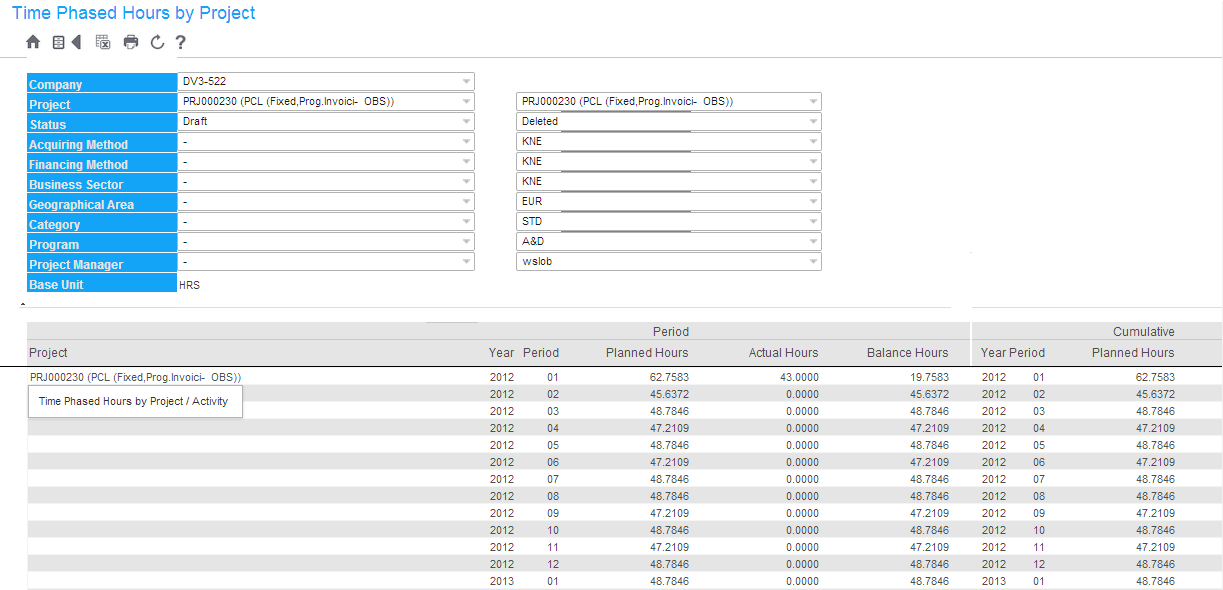Open help via question mark icon
Viewport: 1223px width, 590px height.
point(181,42)
